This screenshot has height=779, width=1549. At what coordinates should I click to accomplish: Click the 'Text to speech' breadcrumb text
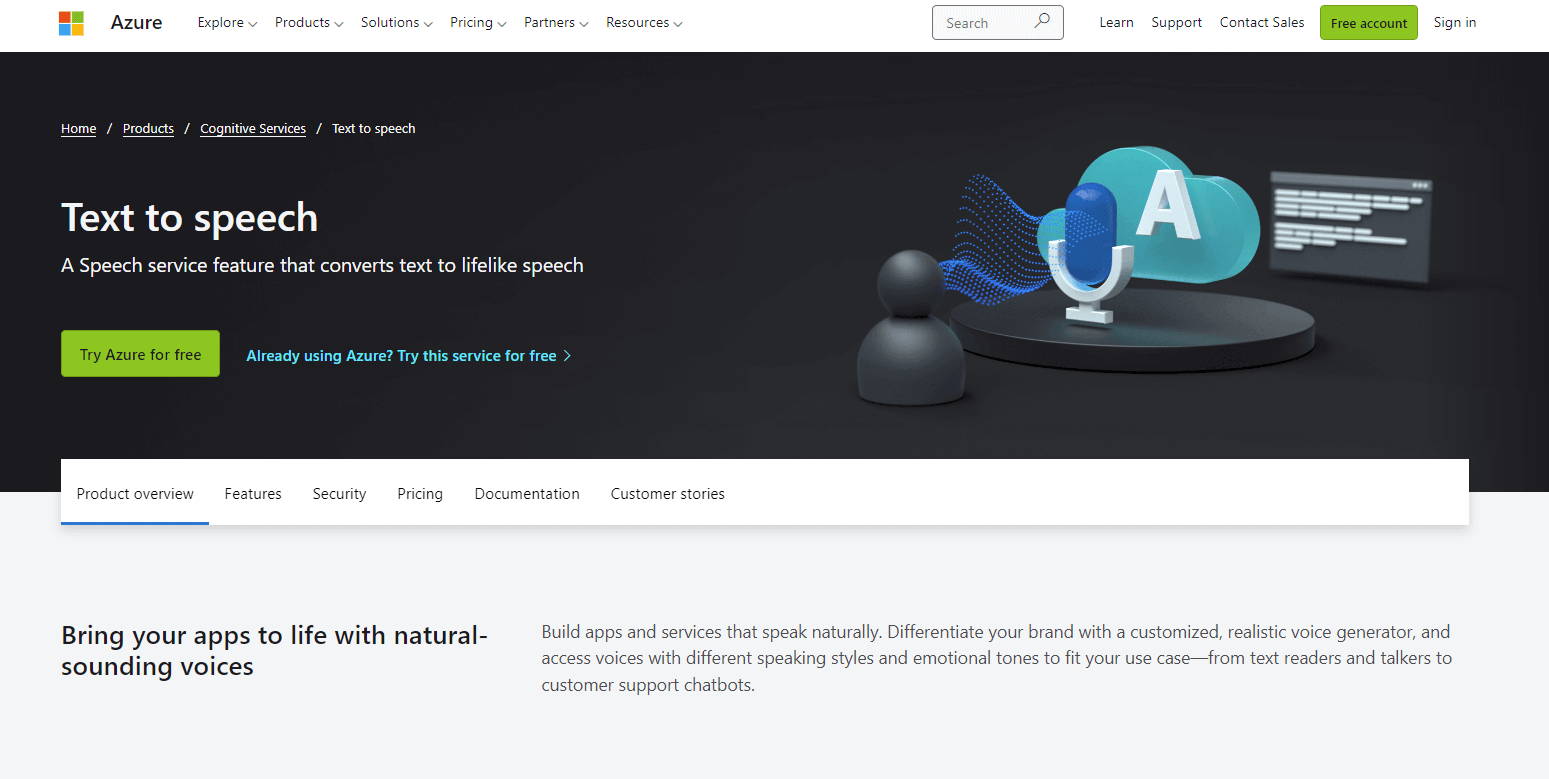point(374,129)
